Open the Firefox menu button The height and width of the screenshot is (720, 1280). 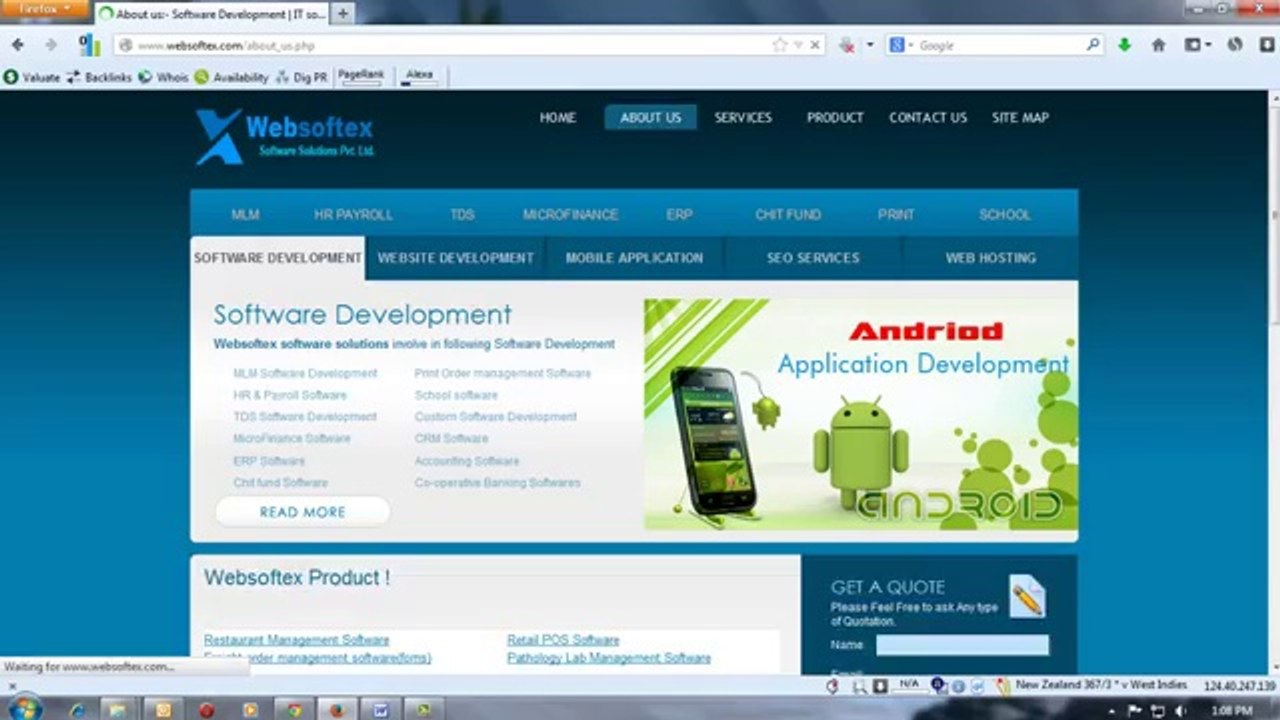coord(45,9)
